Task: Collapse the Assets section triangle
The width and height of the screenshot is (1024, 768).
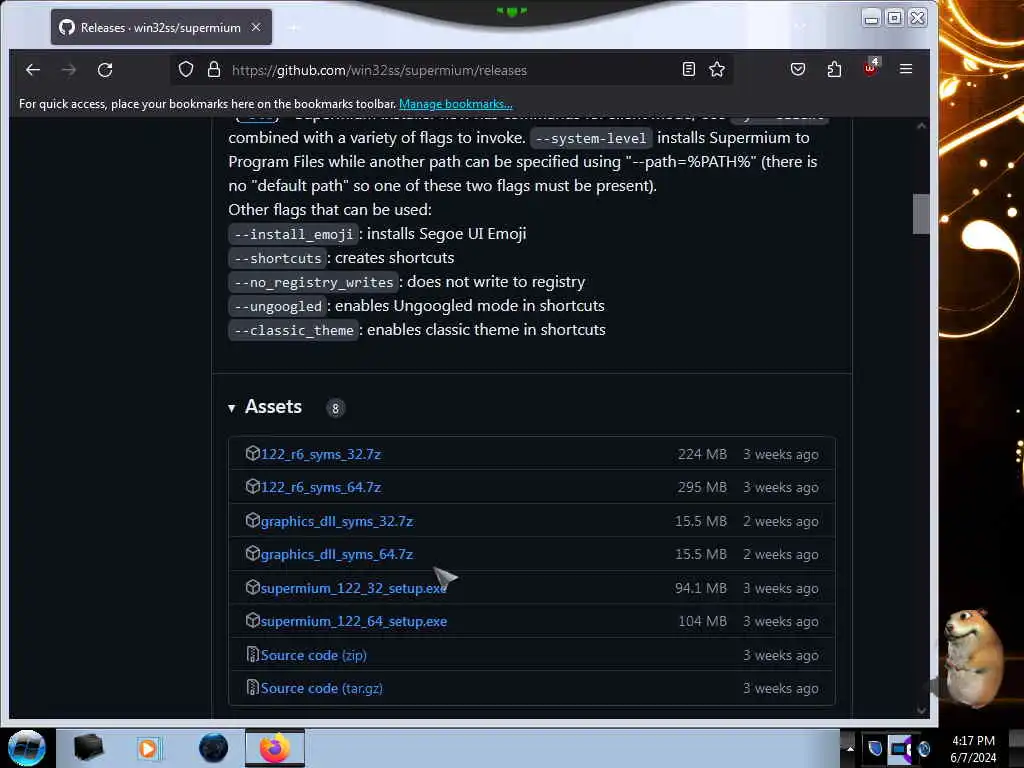Action: point(232,408)
